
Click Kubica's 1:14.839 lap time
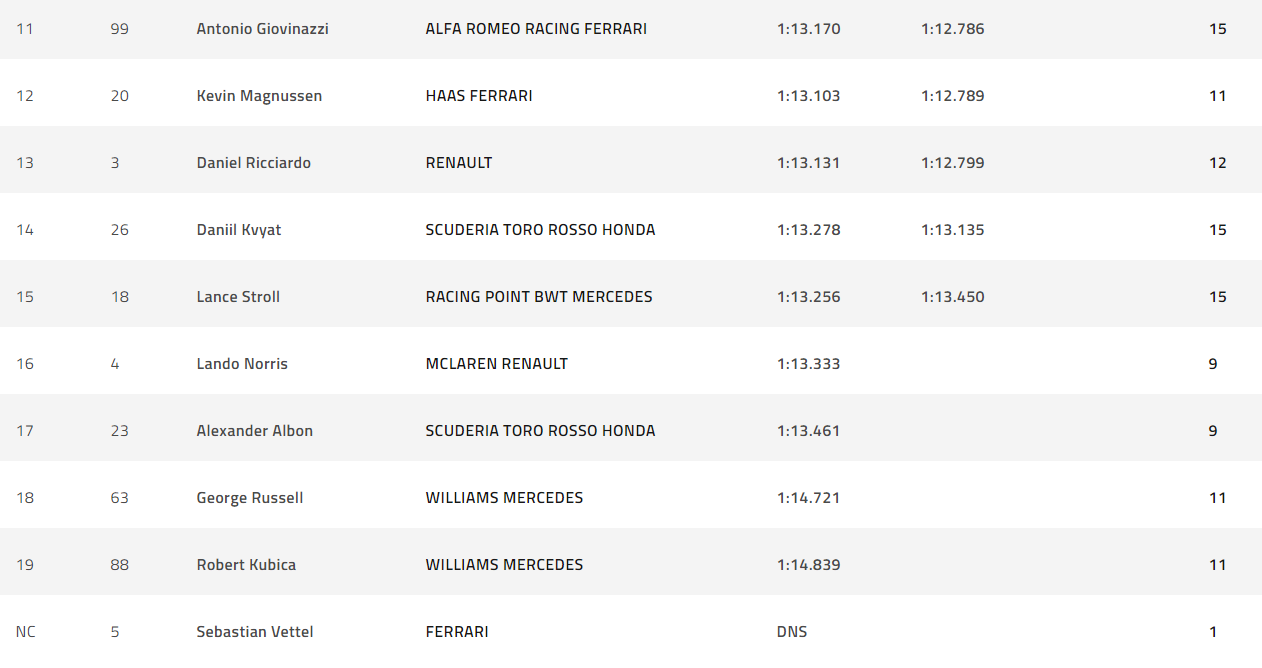[x=808, y=565]
